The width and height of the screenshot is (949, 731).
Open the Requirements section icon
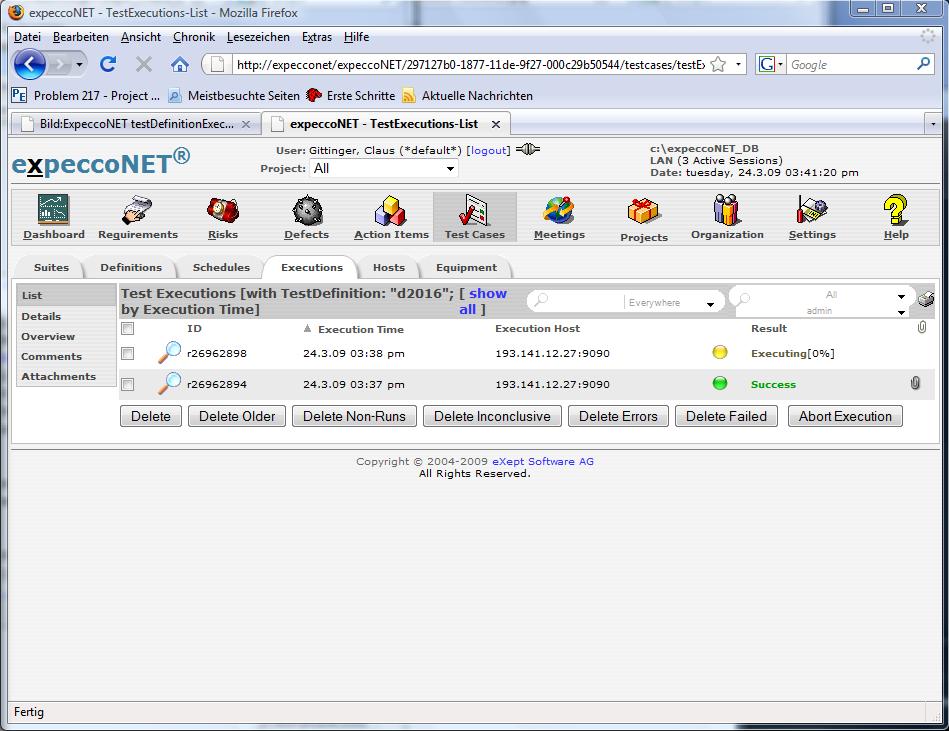(137, 211)
